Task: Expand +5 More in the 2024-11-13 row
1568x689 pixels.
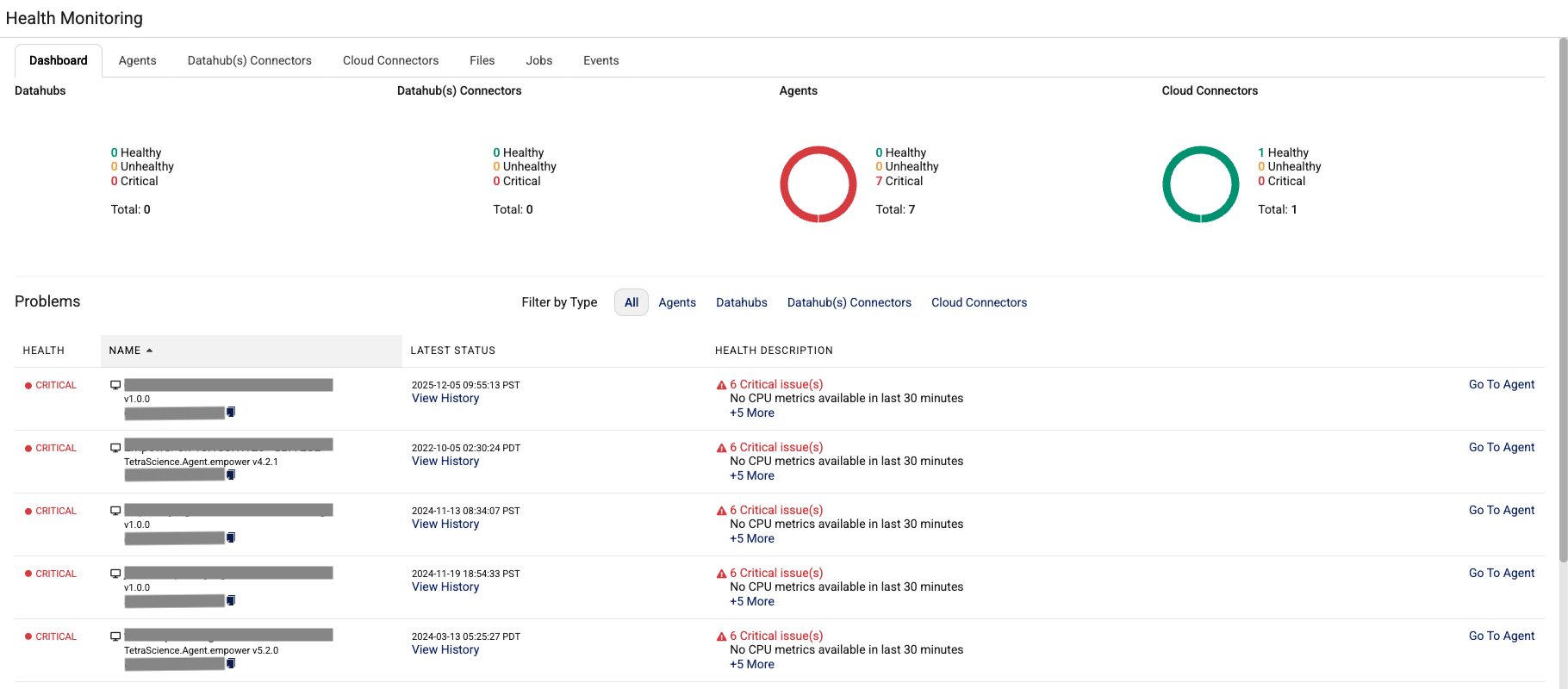Action: [752, 538]
